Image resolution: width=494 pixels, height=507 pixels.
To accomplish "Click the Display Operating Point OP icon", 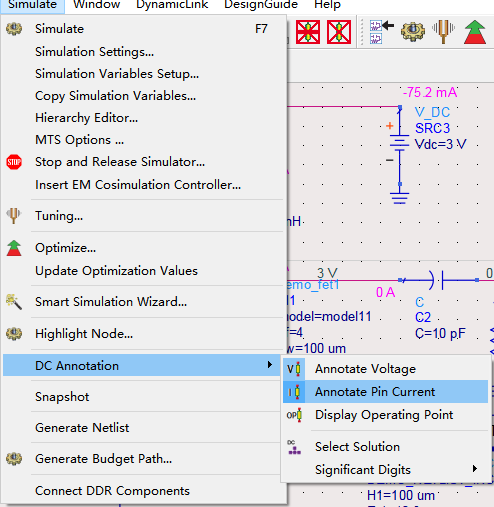I will coord(294,415).
